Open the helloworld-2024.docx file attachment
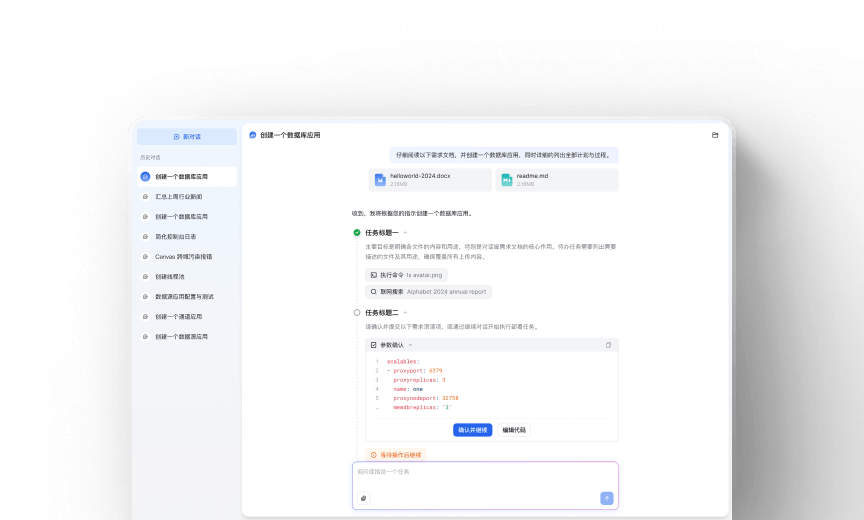864x520 pixels. pyautogui.click(x=430, y=180)
